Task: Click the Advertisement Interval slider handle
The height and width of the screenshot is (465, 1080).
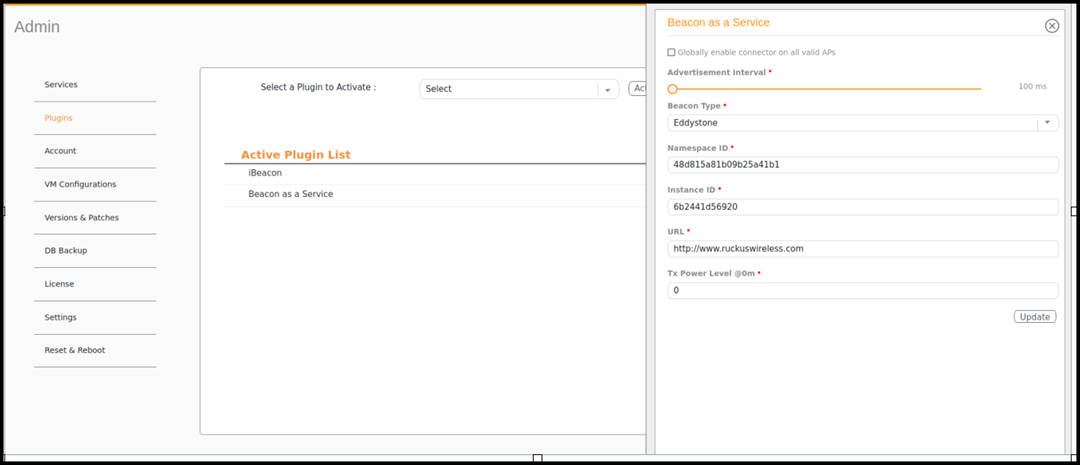Action: point(673,89)
